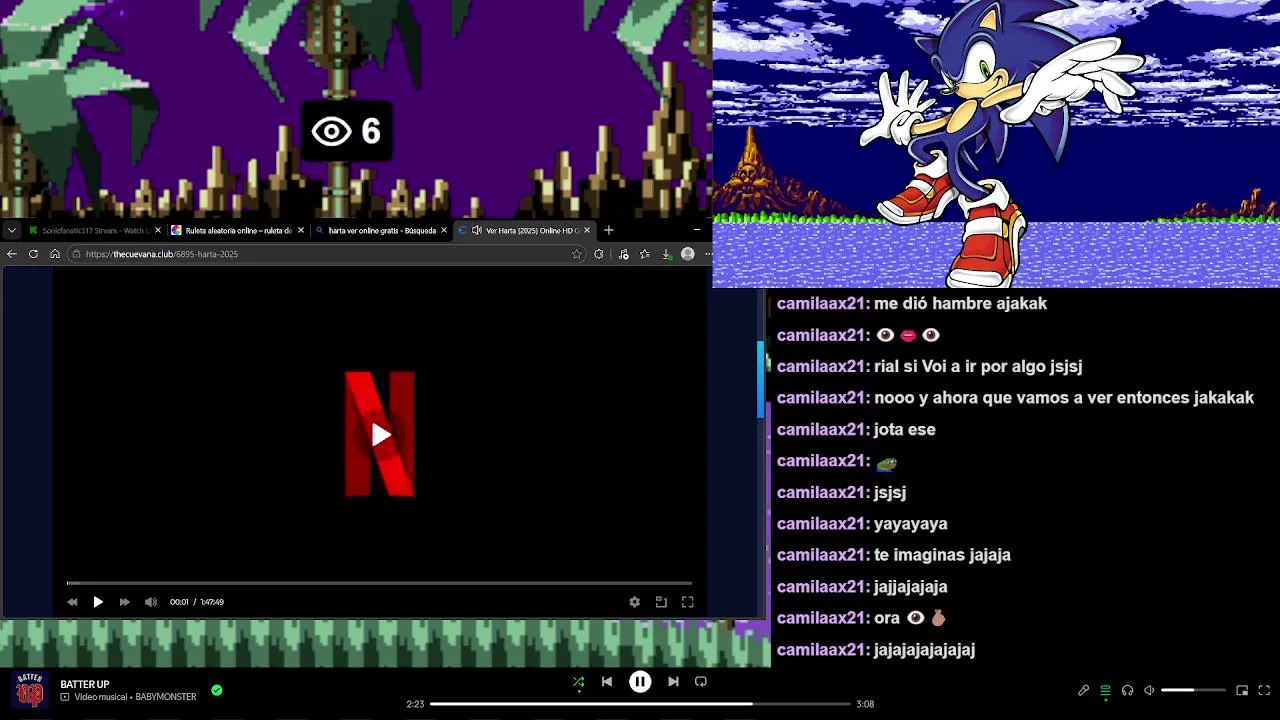Open the music miniplayer icon

coord(1242,690)
